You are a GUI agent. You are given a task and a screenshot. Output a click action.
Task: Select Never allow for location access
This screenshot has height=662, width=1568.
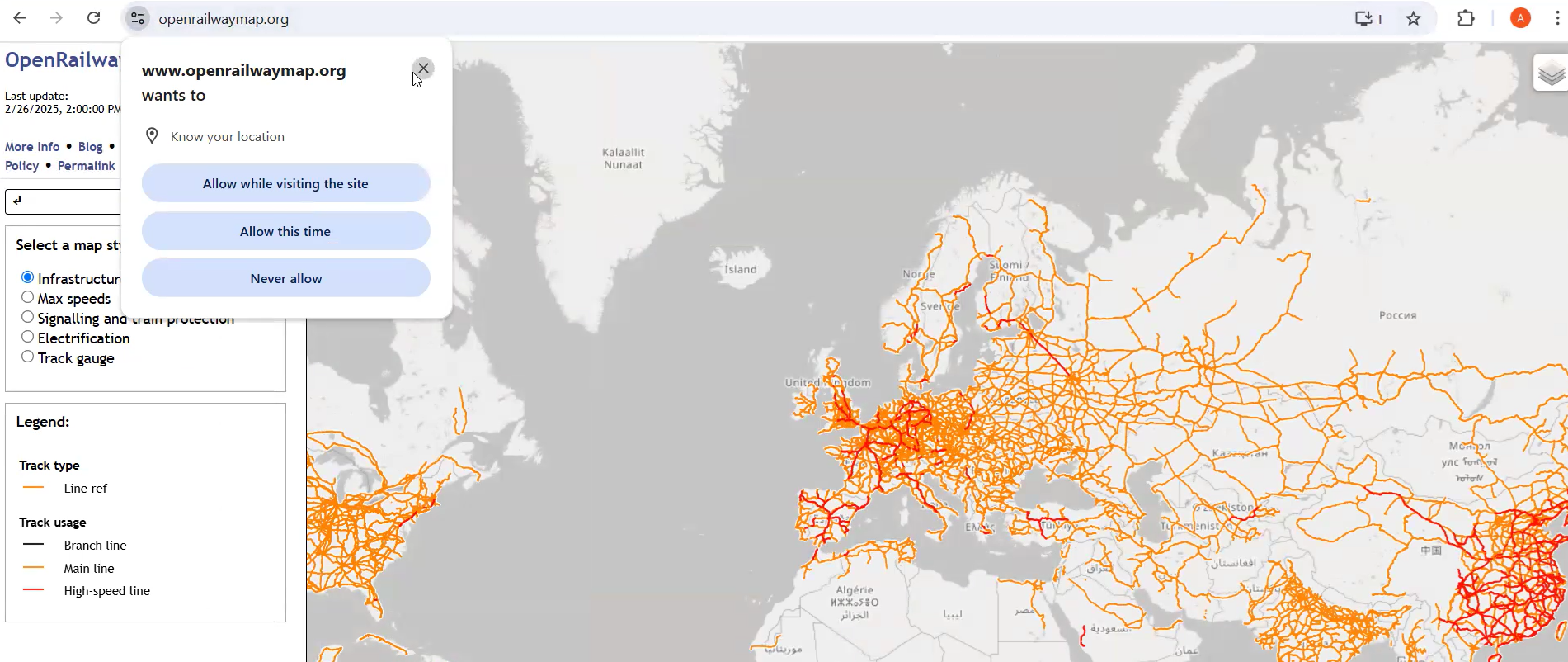pos(285,278)
